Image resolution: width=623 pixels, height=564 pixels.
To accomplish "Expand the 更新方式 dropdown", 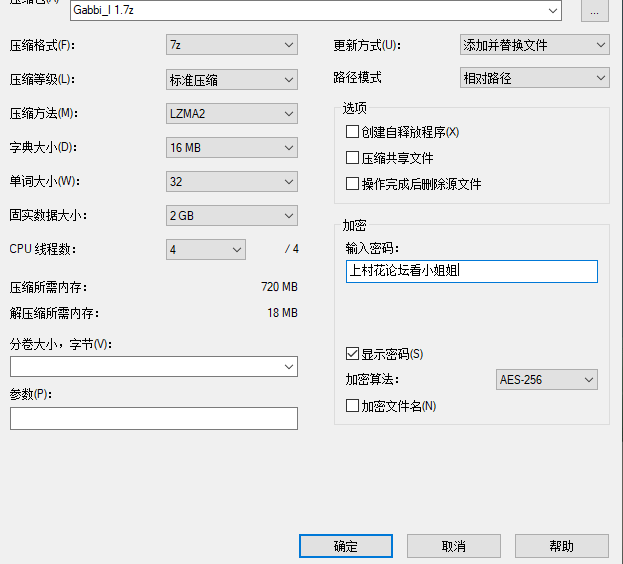I will click(533, 45).
